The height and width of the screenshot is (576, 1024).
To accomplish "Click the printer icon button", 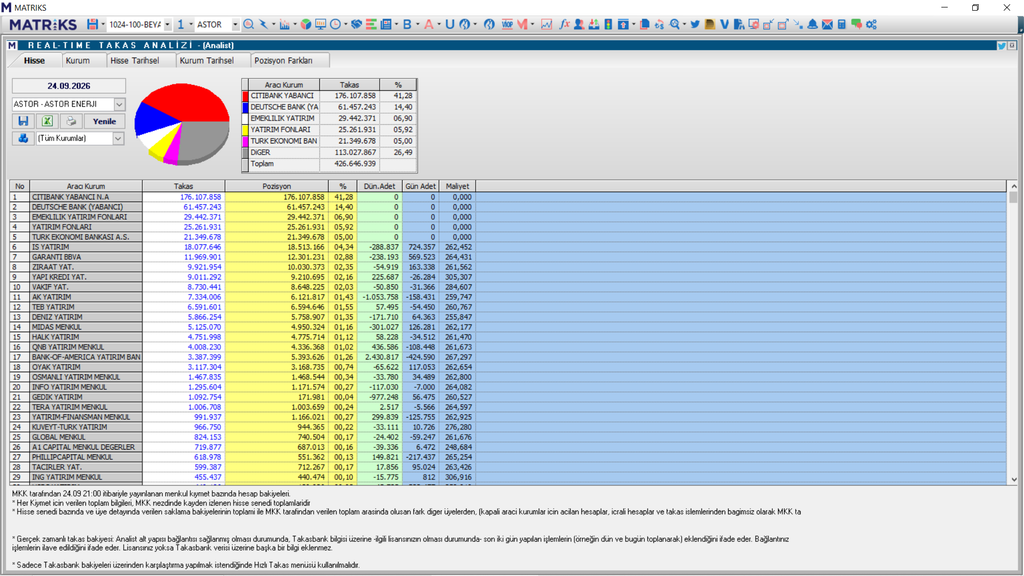I will tap(71, 121).
